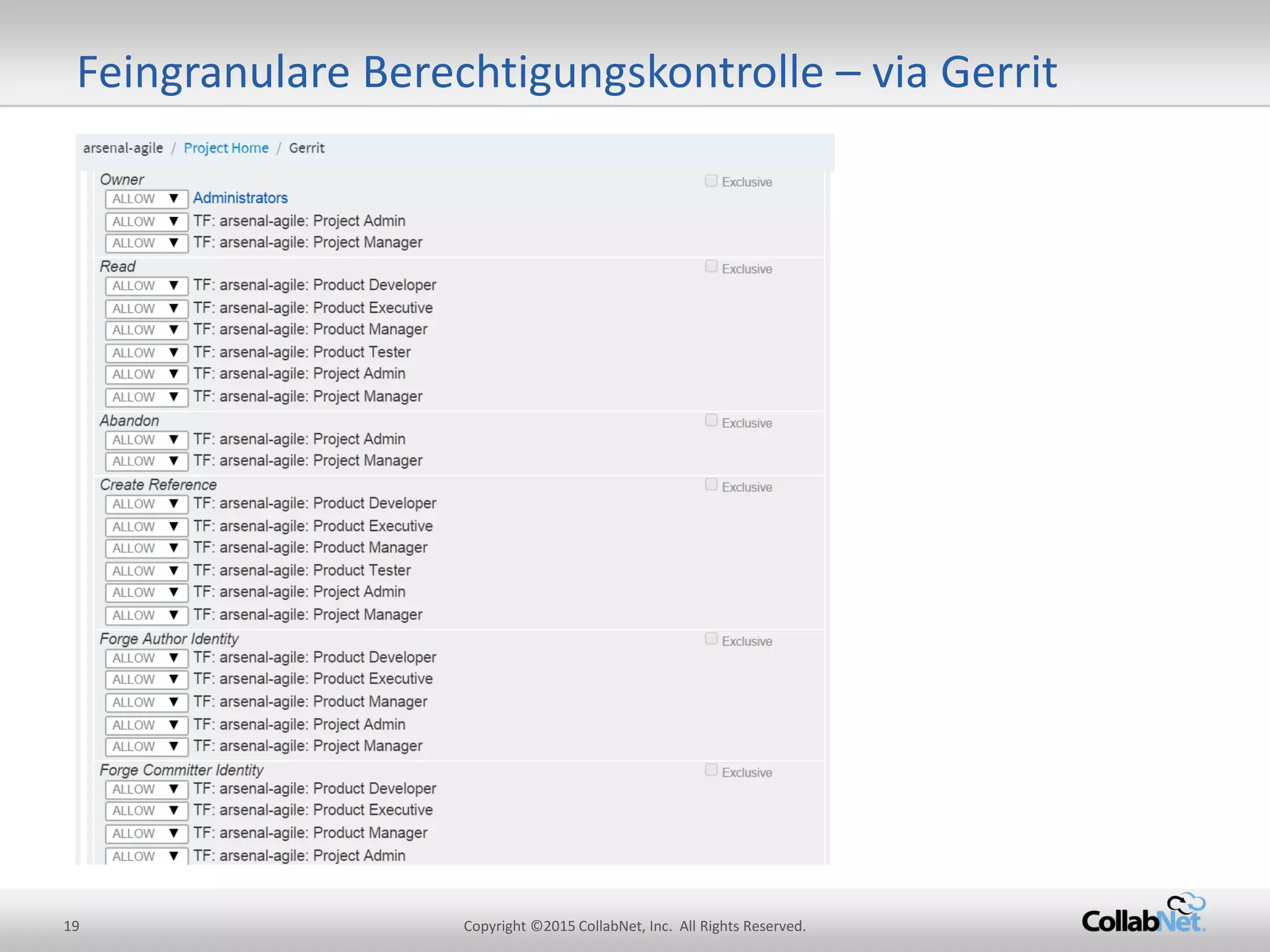Screen dimensions: 1270x952
Task: Open the ALLOW dropdown for Read Product Manager
Action: (x=146, y=330)
